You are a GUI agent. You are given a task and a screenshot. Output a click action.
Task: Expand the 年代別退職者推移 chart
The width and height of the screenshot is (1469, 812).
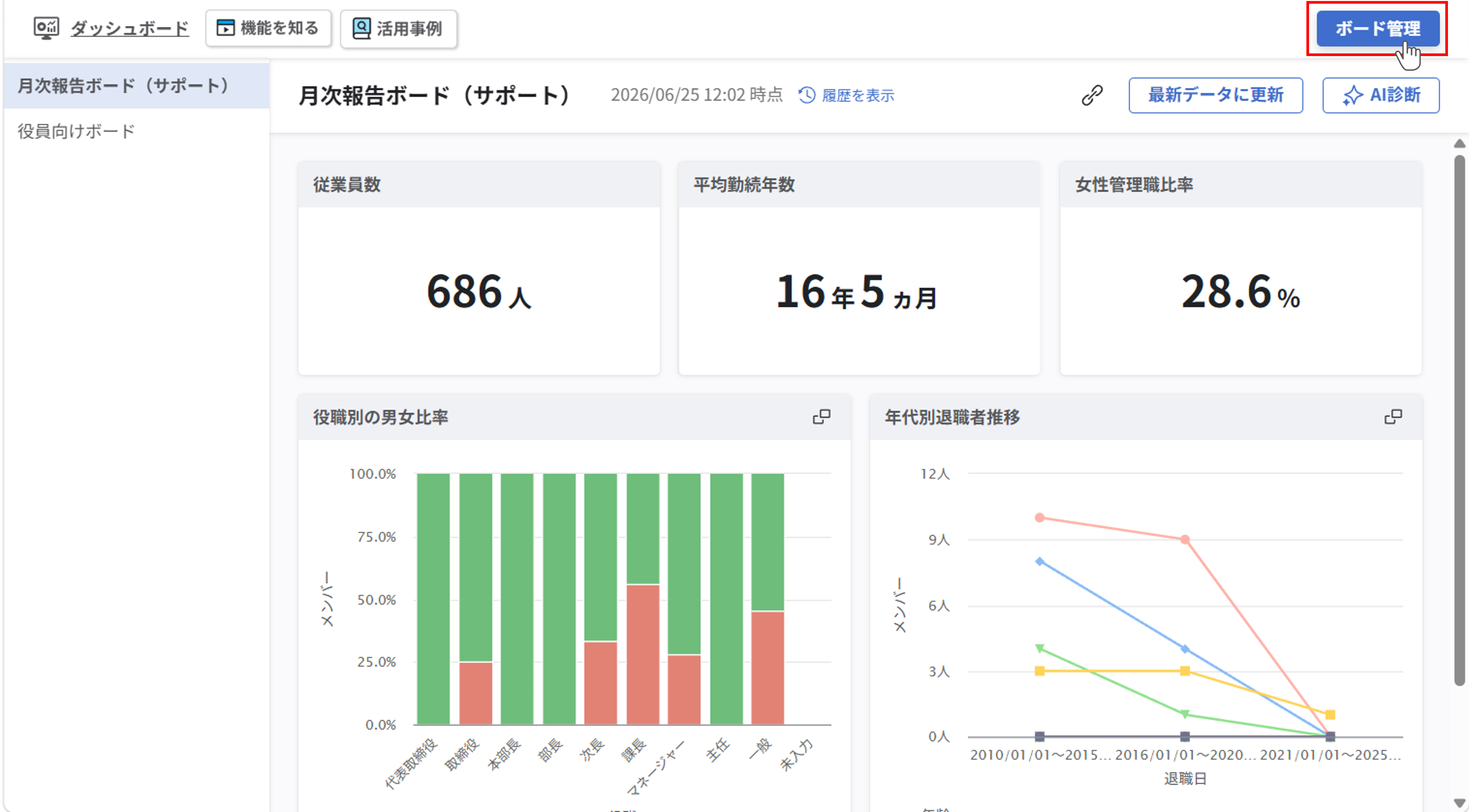(1393, 417)
